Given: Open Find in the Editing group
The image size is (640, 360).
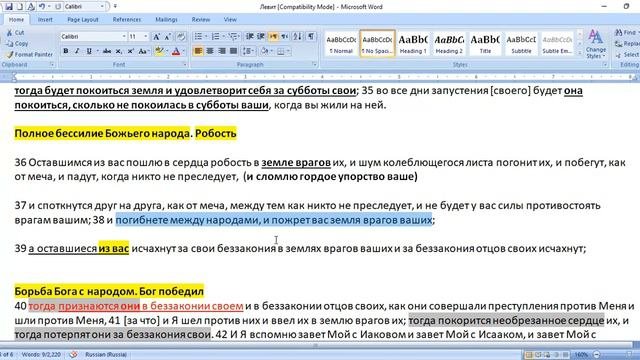Looking at the screenshot, I should click(x=627, y=32).
